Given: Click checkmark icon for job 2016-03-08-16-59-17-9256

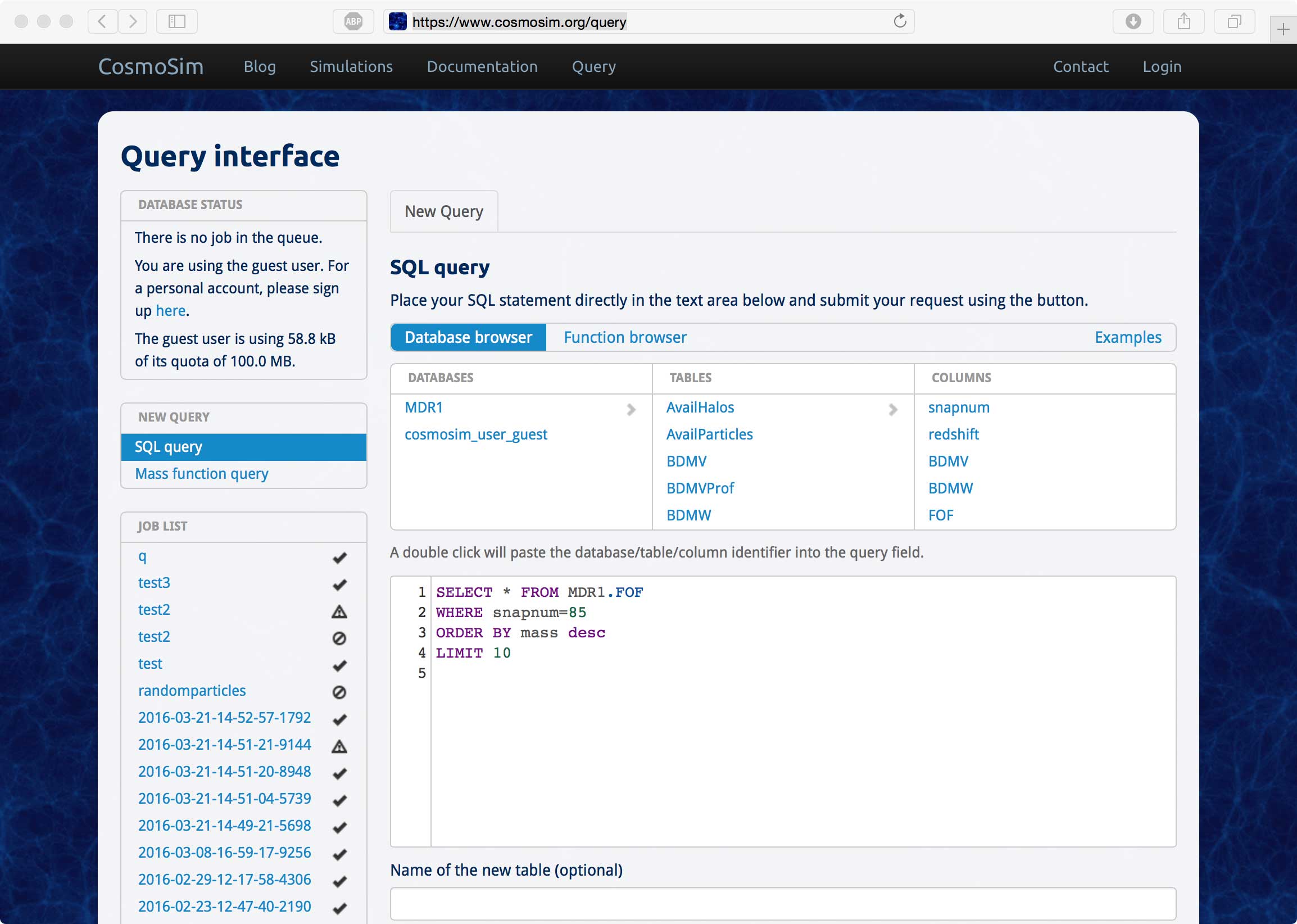Looking at the screenshot, I should (339, 854).
